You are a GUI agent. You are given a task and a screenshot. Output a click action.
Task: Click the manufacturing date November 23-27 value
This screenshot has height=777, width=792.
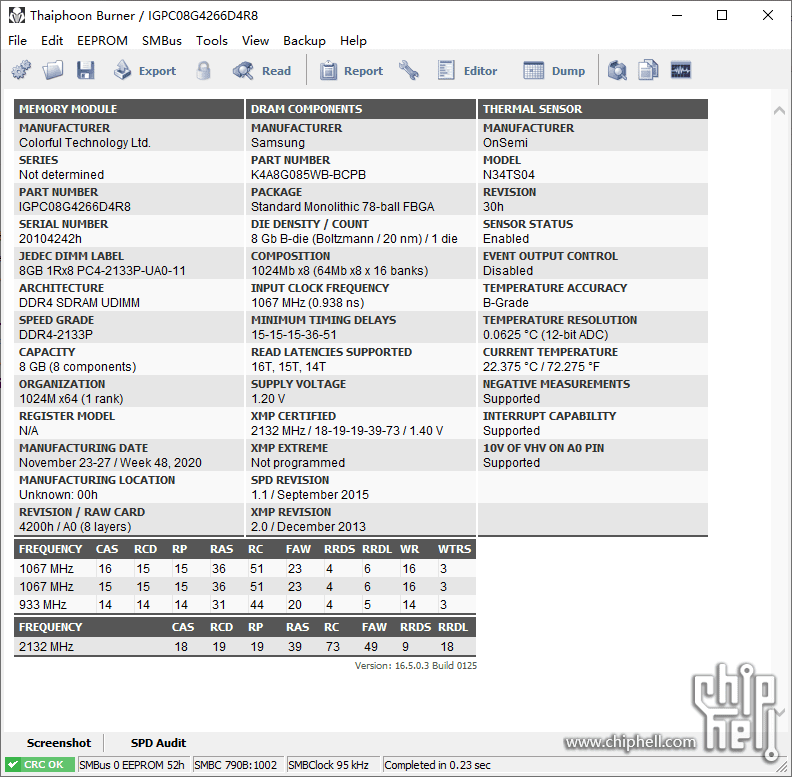click(x=110, y=463)
